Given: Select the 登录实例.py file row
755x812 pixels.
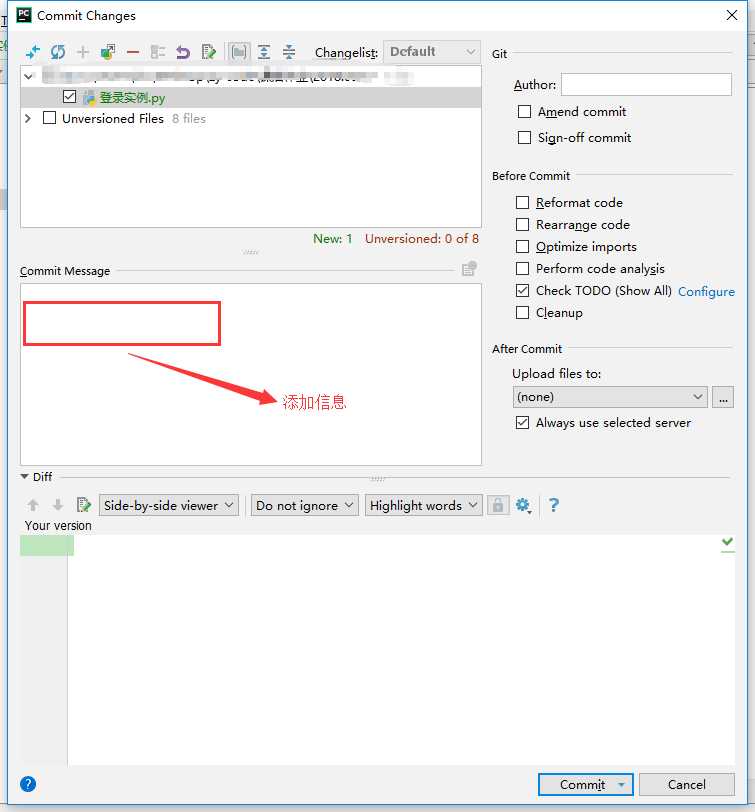Looking at the screenshot, I should [251, 97].
